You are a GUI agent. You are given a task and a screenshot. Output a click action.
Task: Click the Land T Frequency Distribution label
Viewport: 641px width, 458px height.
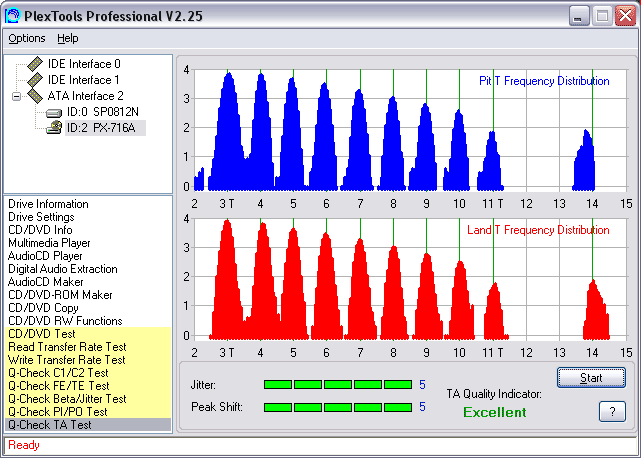point(538,230)
